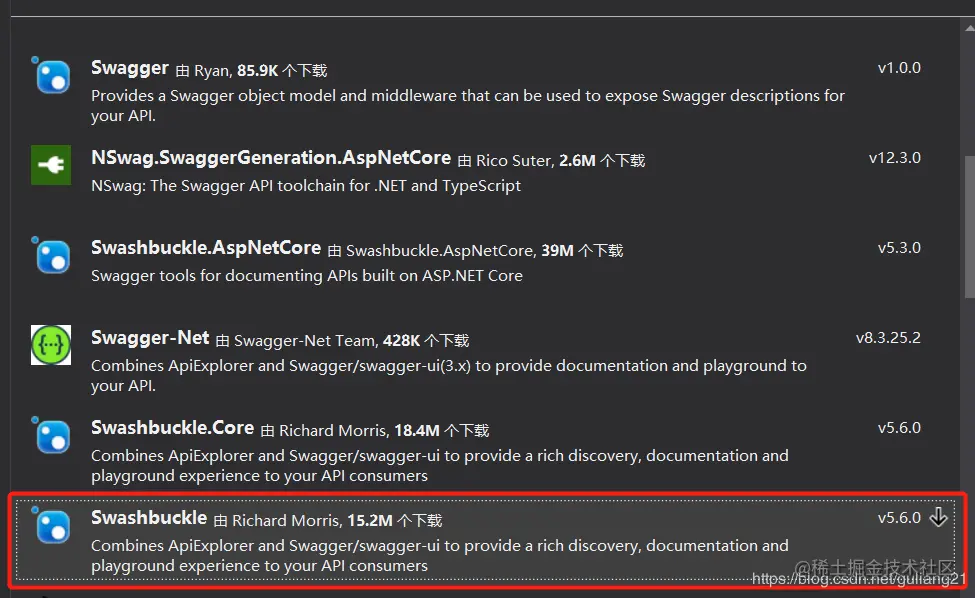This screenshot has height=598, width=975.
Task: Click the Swashbuckle.Core package icon
Action: pos(50,435)
